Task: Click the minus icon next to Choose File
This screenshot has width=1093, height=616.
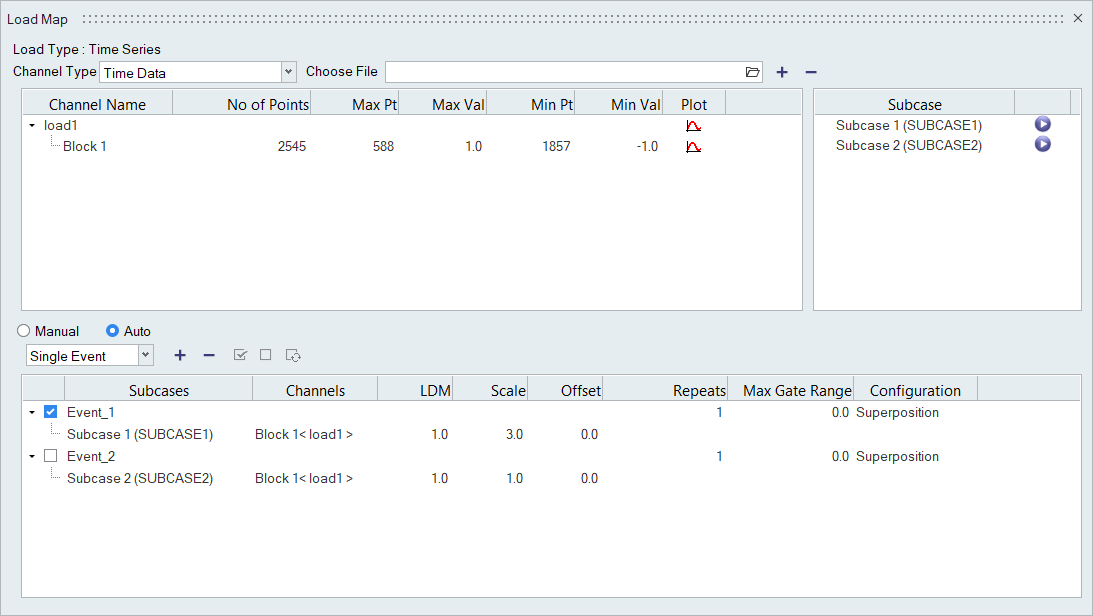Action: pyautogui.click(x=811, y=72)
